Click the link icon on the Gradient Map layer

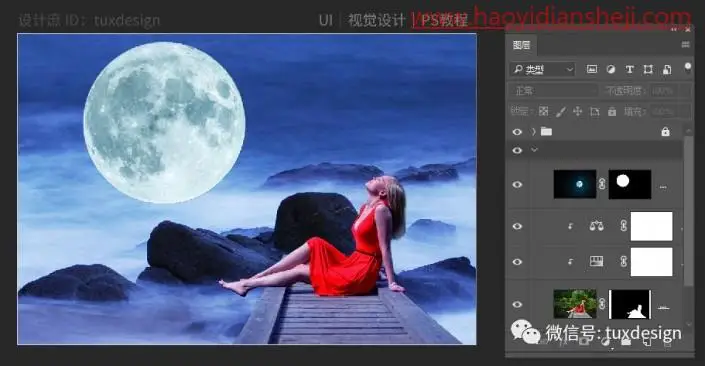click(624, 261)
